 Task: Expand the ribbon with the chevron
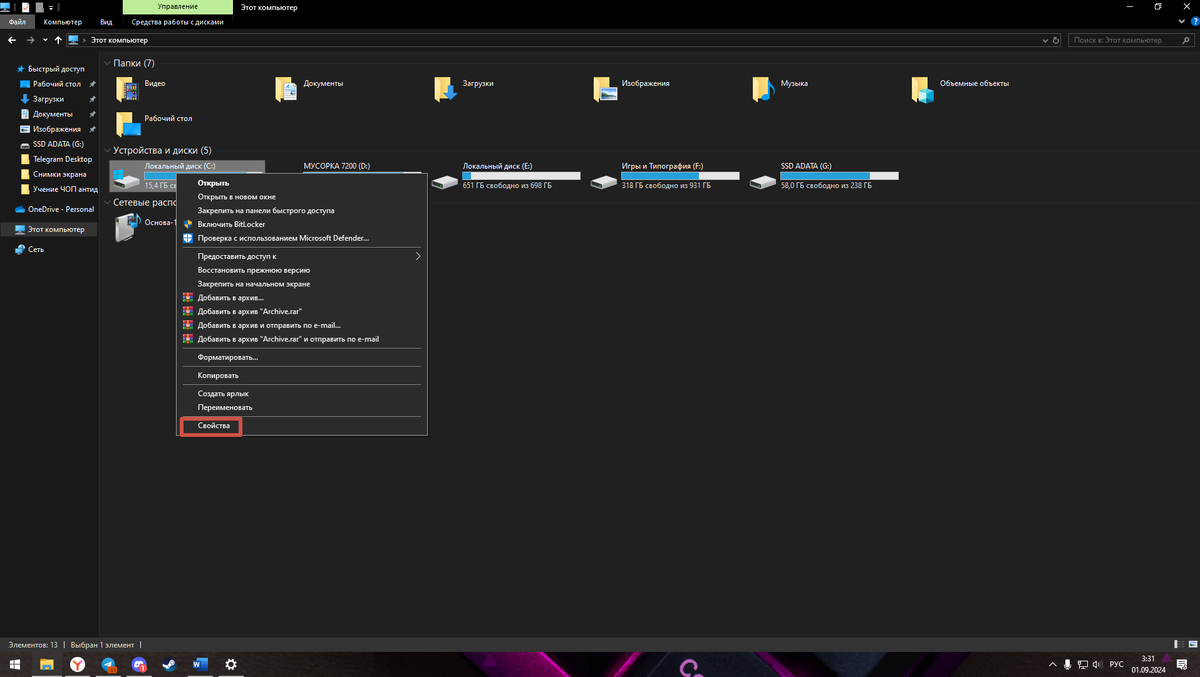(1180, 21)
